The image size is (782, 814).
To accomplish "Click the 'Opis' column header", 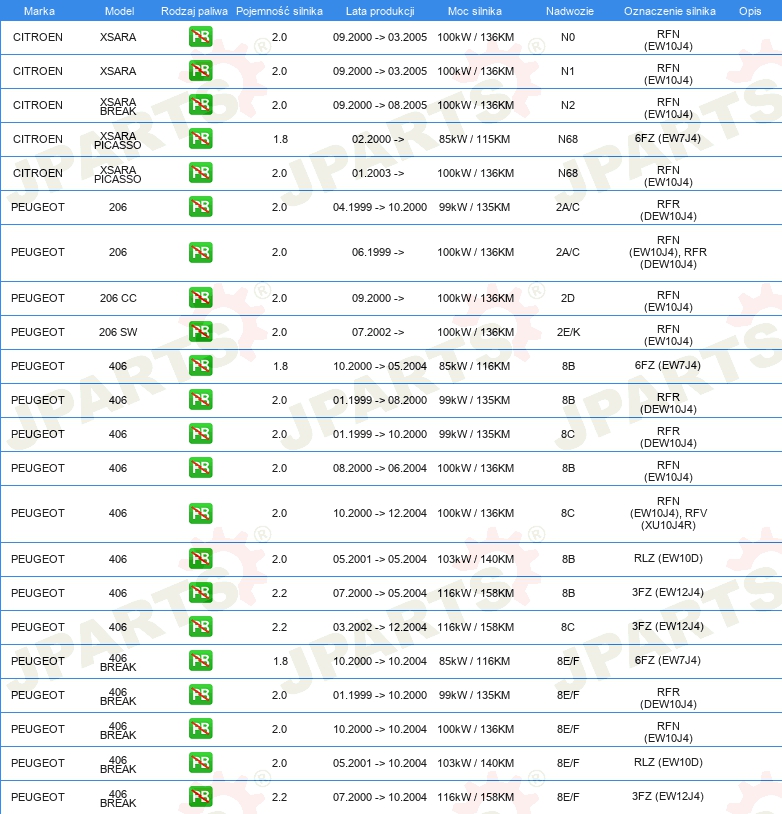I will click(x=750, y=11).
